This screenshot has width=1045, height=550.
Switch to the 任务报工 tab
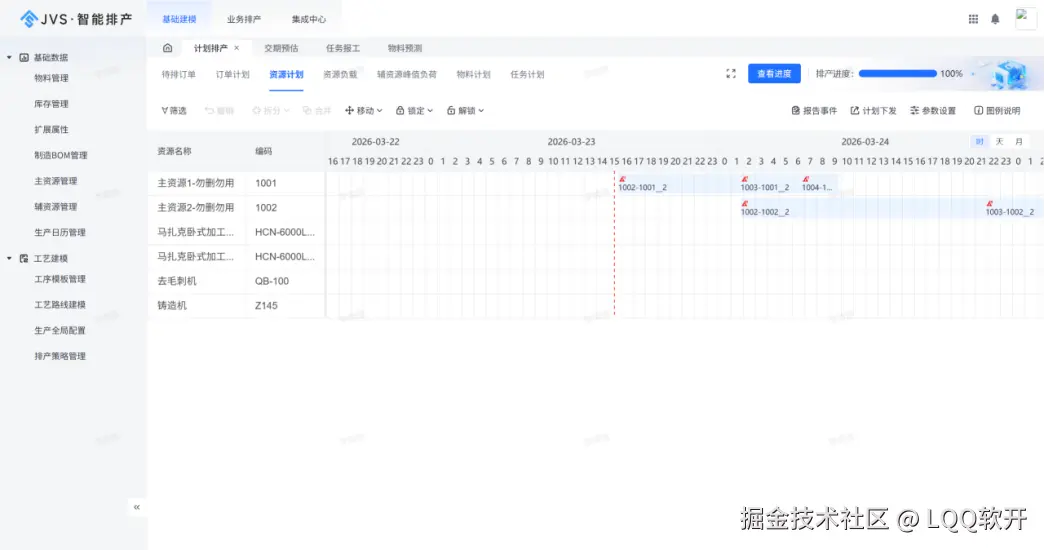(x=343, y=48)
